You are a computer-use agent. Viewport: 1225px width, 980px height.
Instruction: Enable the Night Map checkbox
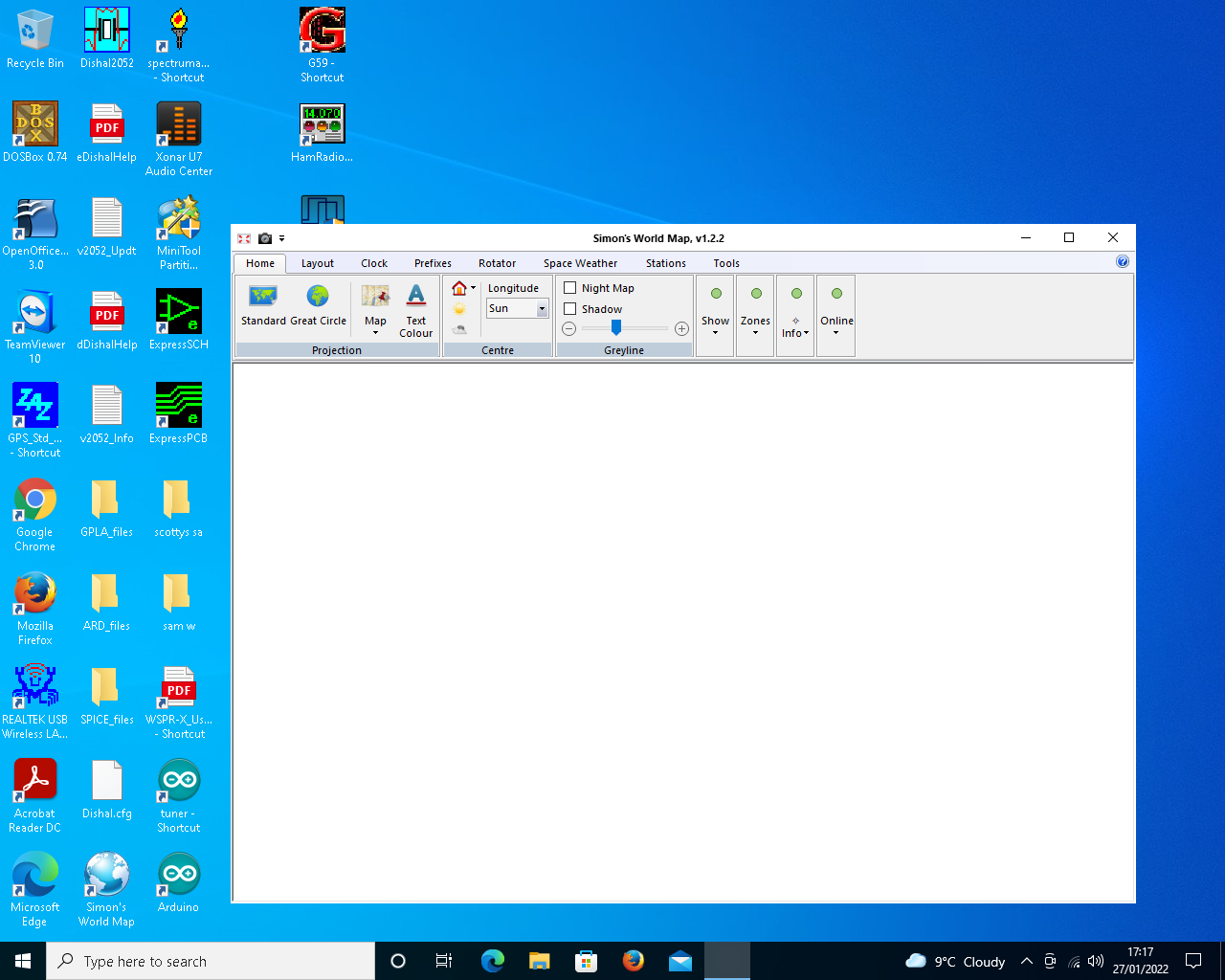pyautogui.click(x=570, y=288)
